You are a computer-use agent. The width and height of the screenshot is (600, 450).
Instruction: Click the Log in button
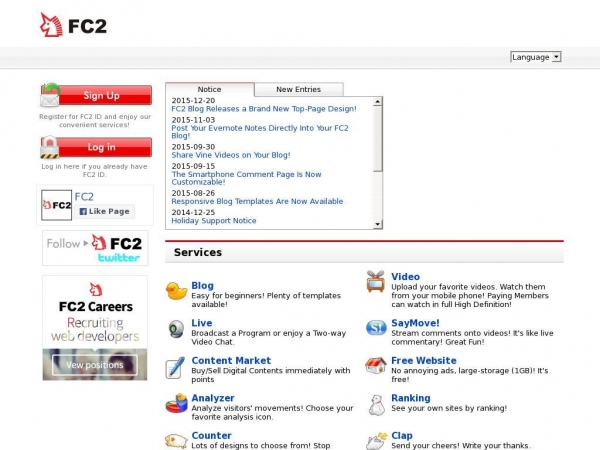click(96, 147)
